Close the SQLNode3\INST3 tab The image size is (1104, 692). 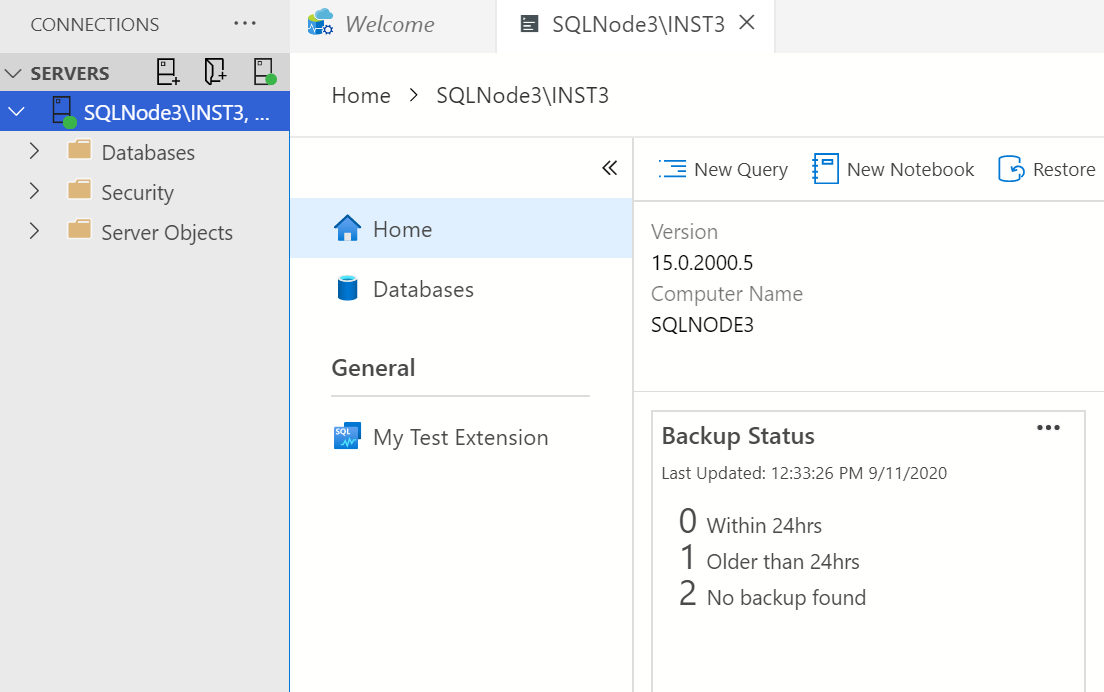tap(746, 24)
